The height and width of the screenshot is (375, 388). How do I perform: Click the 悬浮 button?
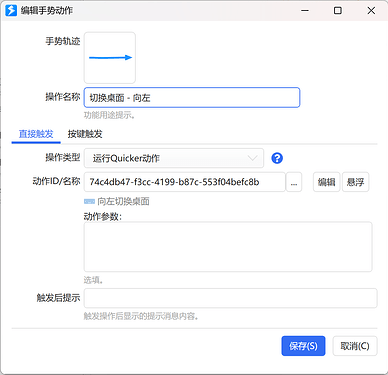pyautogui.click(x=355, y=182)
